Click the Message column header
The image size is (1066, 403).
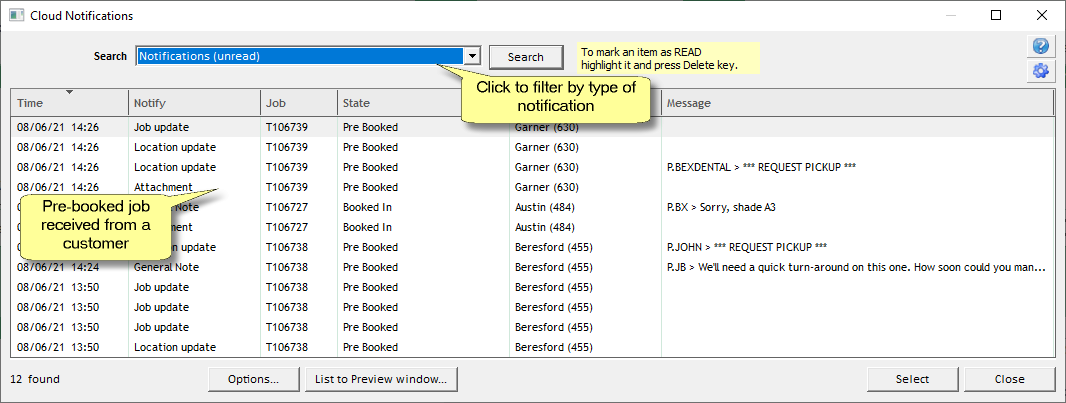[x=856, y=104]
